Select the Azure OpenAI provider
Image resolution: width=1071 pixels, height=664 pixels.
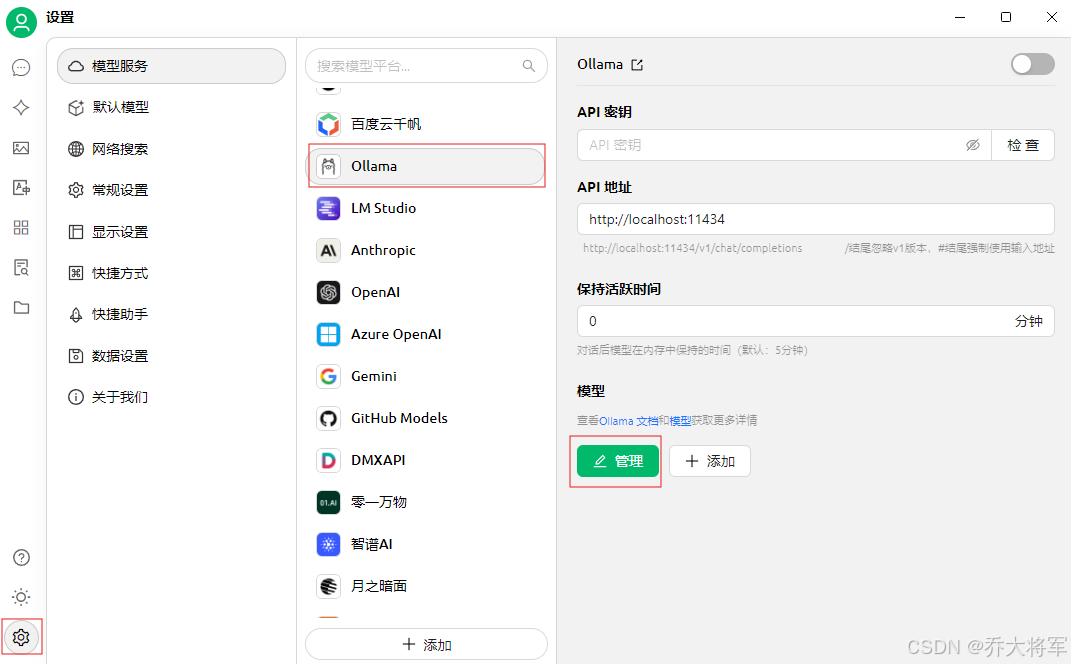click(x=426, y=334)
